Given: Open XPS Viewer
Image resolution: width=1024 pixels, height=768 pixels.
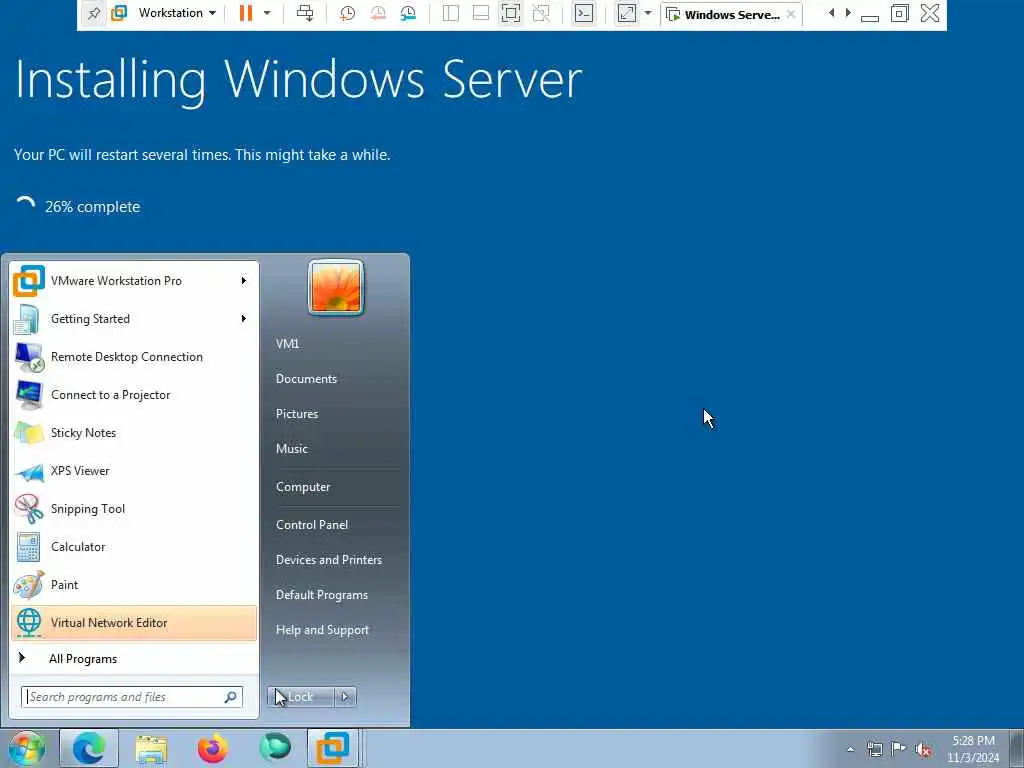Looking at the screenshot, I should click(134, 471).
